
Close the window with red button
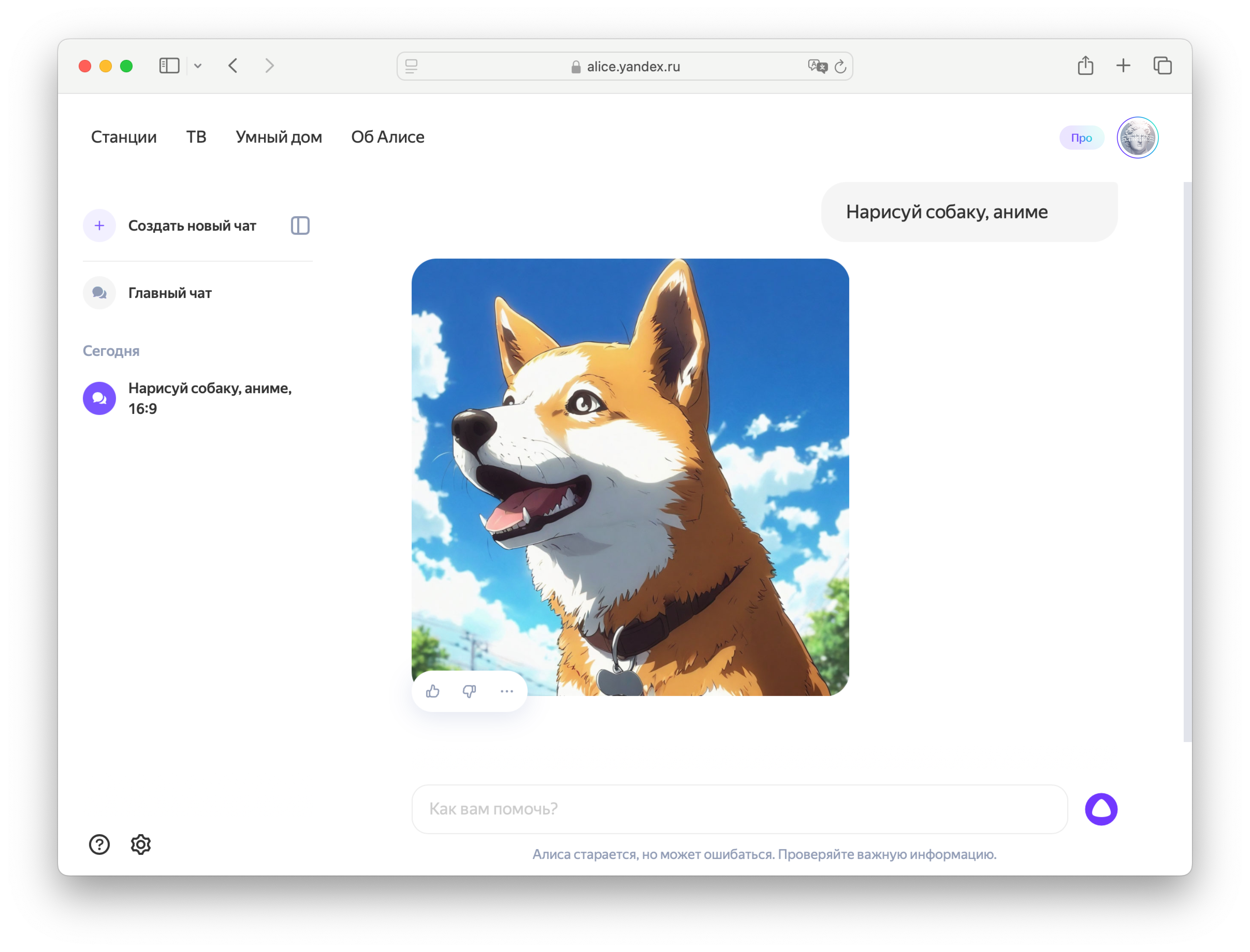85,66
